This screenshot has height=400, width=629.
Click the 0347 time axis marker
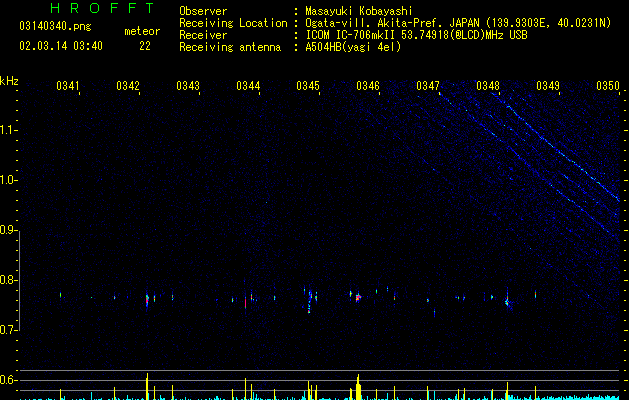click(428, 86)
